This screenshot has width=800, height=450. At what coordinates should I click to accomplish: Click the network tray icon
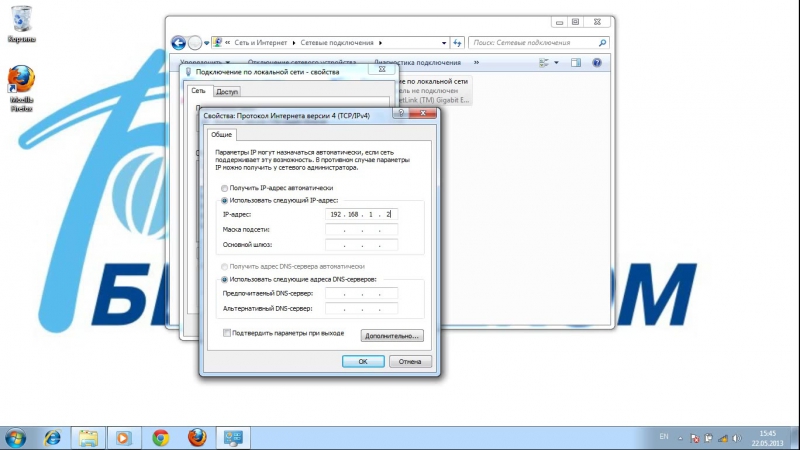coord(723,438)
